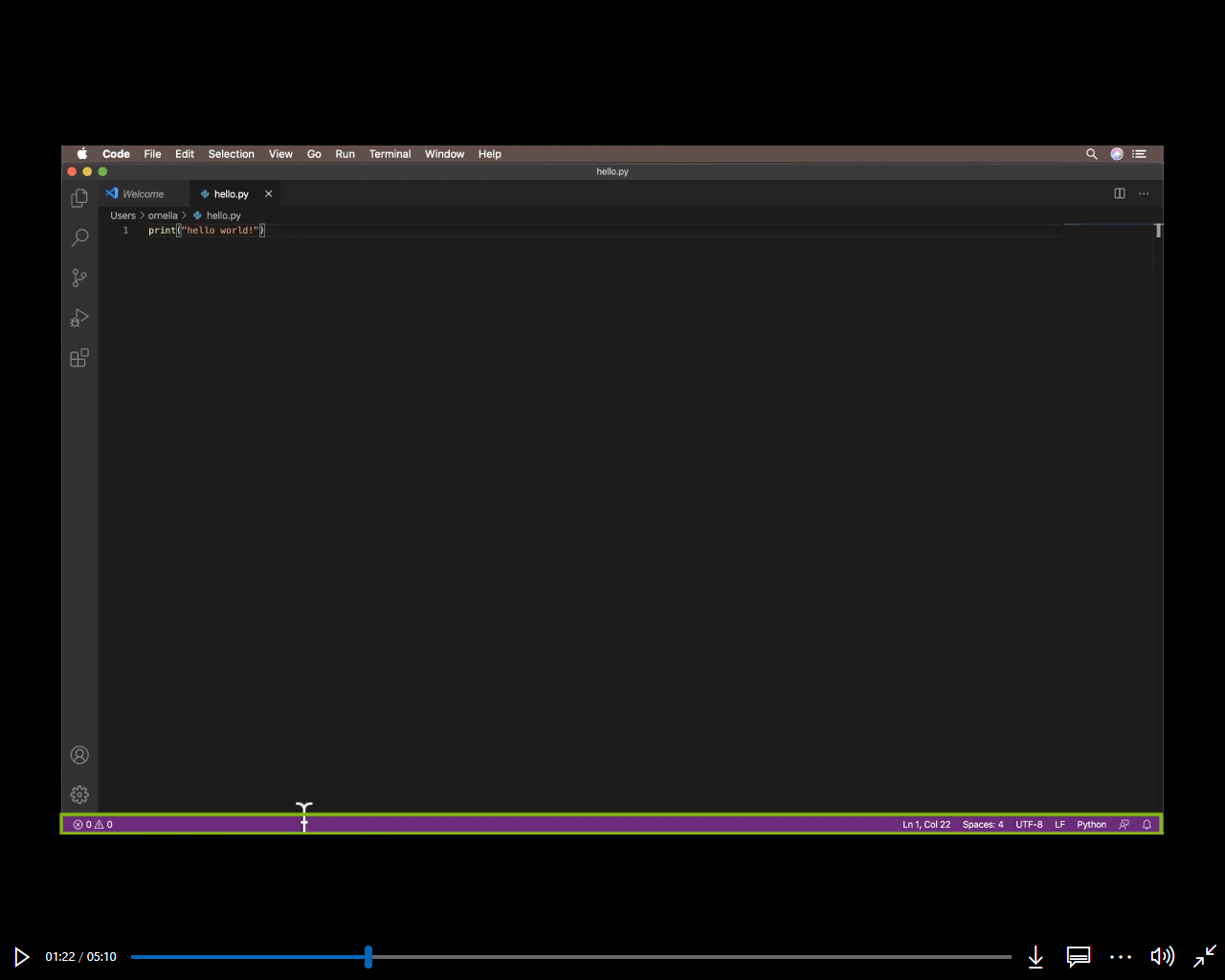The width and height of the screenshot is (1225, 980).
Task: Mute the video volume
Action: pyautogui.click(x=1162, y=956)
